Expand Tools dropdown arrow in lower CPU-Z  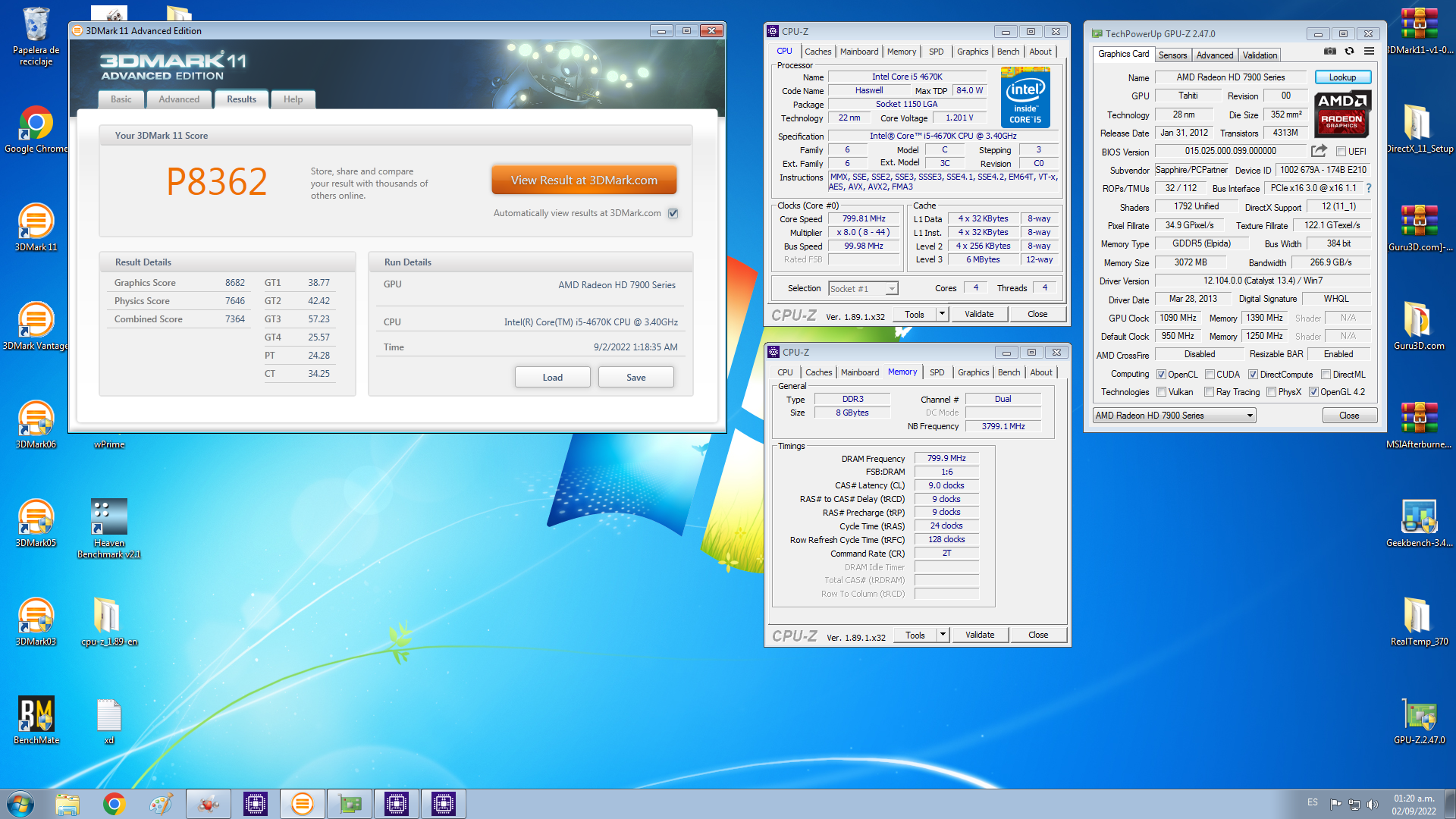[x=943, y=635]
